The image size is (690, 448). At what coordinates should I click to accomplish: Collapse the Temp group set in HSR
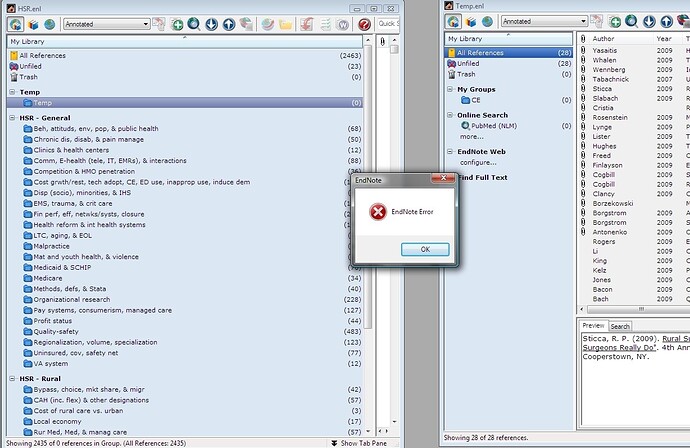(x=12, y=92)
